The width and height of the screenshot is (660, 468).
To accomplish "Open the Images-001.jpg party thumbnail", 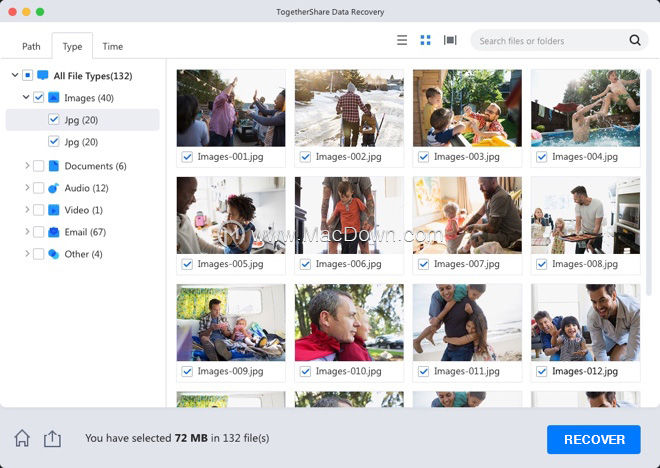I will click(x=231, y=108).
